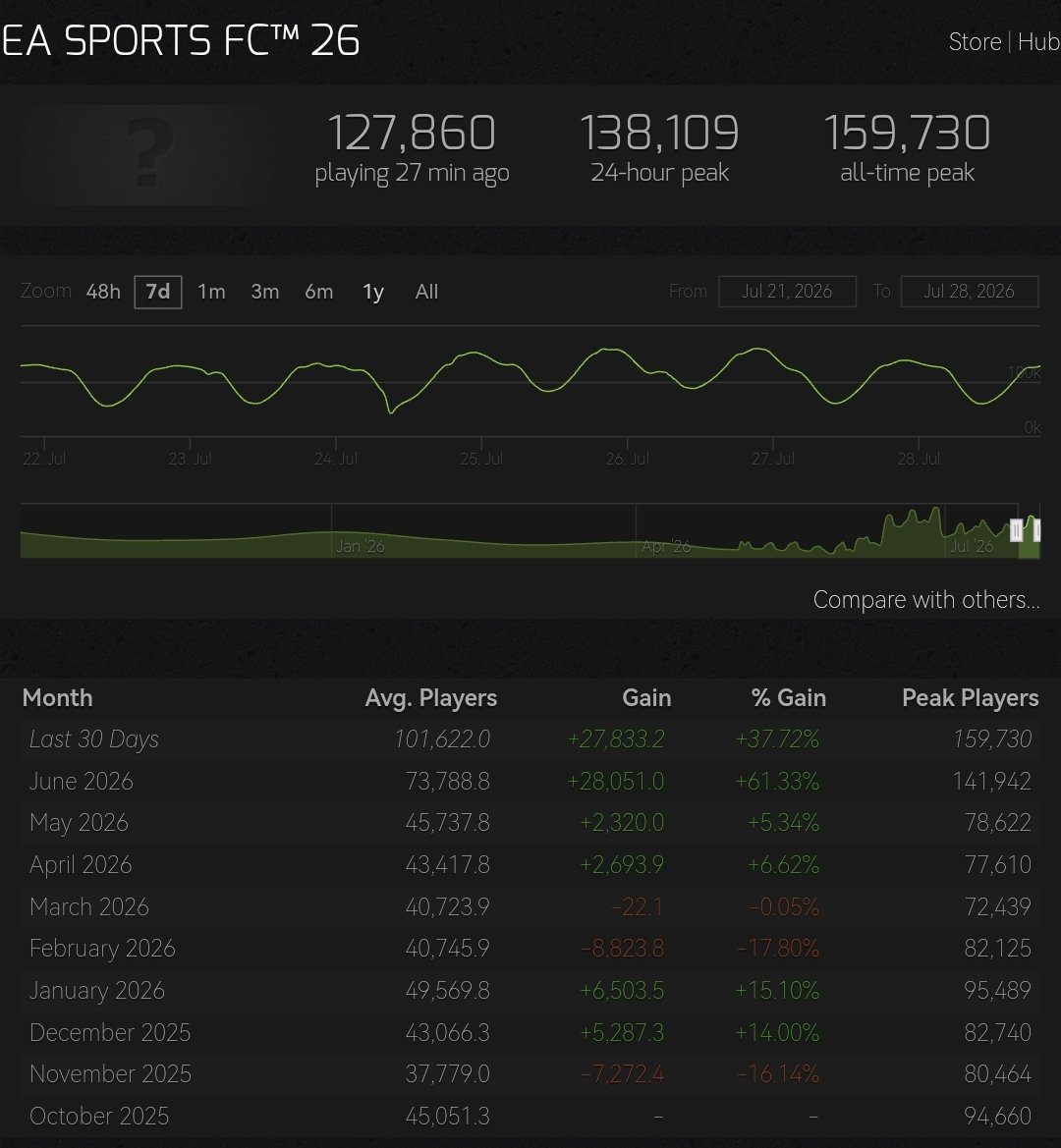Select the May 2026 row label
This screenshot has width=1061, height=1148.
[x=79, y=823]
